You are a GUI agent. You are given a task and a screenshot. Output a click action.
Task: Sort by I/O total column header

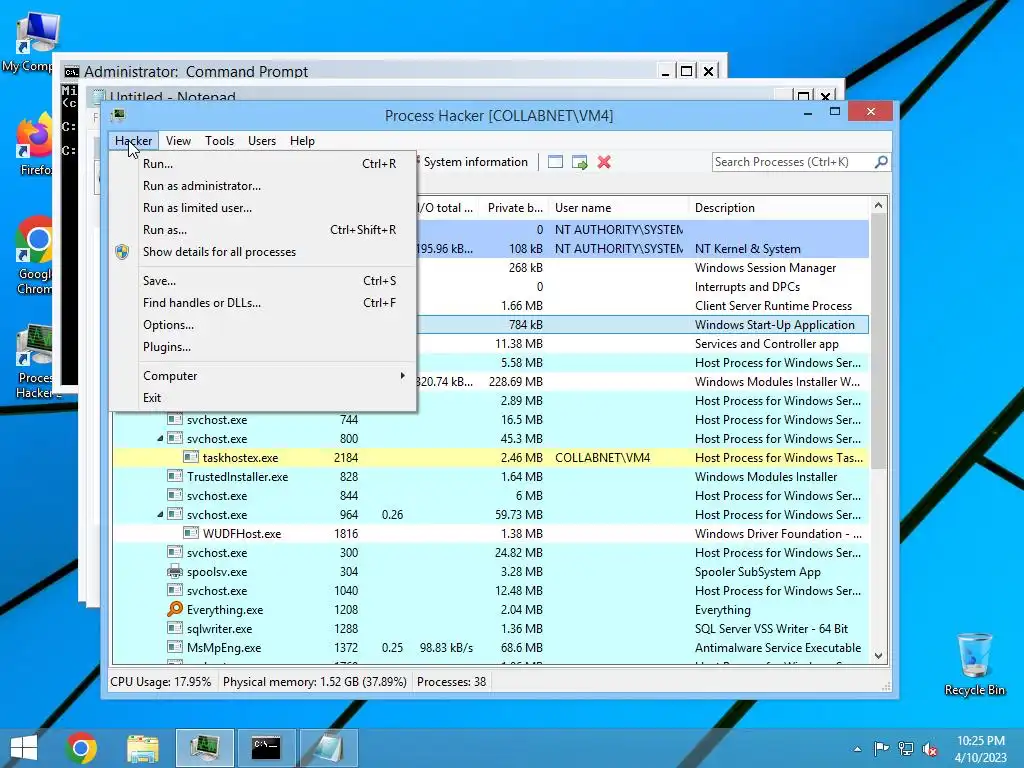tap(447, 208)
